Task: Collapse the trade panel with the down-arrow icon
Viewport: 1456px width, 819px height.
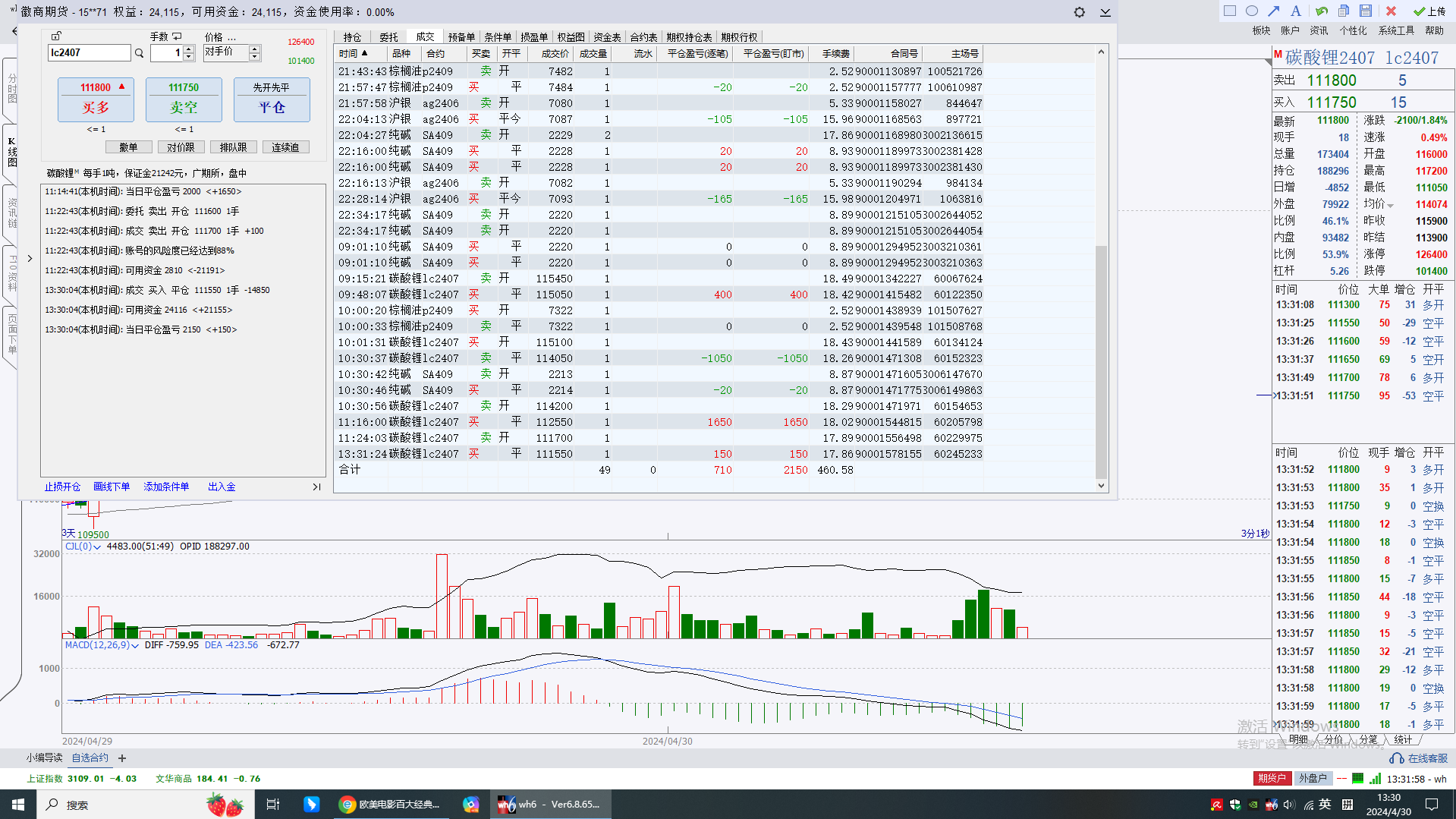Action: click(x=1105, y=12)
